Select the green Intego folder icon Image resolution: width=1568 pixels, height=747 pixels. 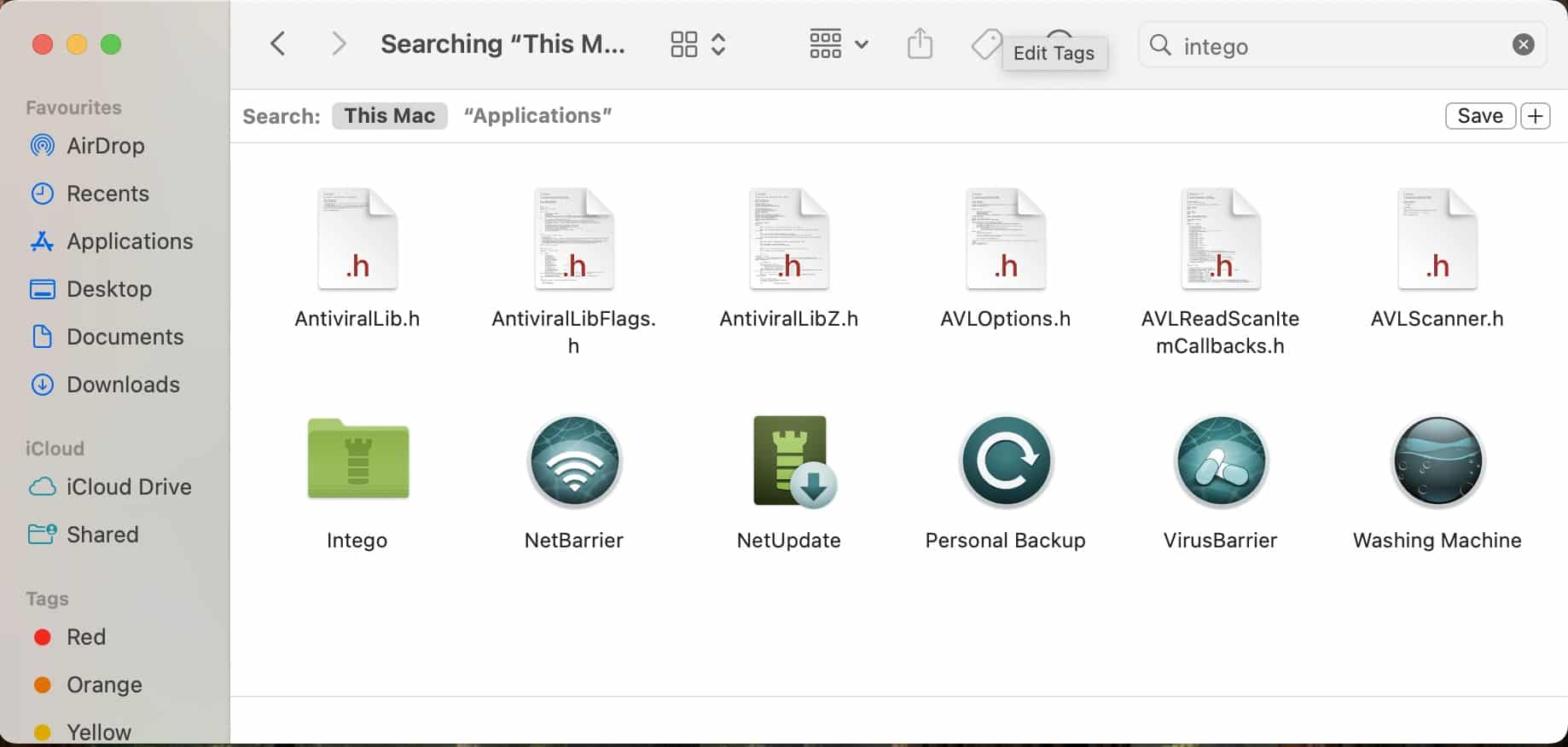pyautogui.click(x=357, y=459)
